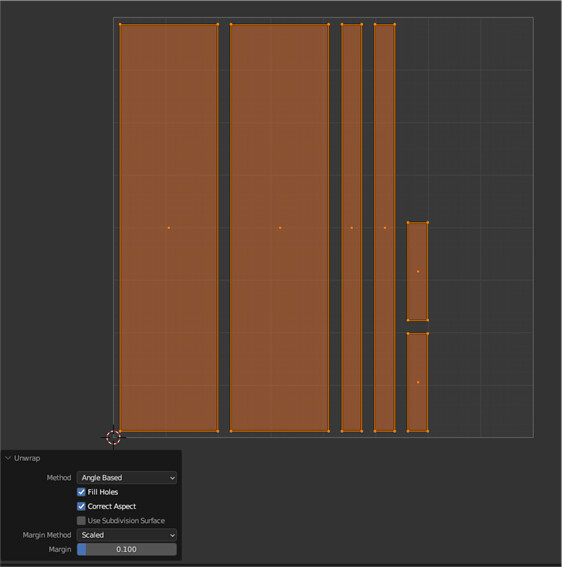The image size is (562, 567).
Task: Disable the Fill Holes checkbox
Action: [81, 492]
